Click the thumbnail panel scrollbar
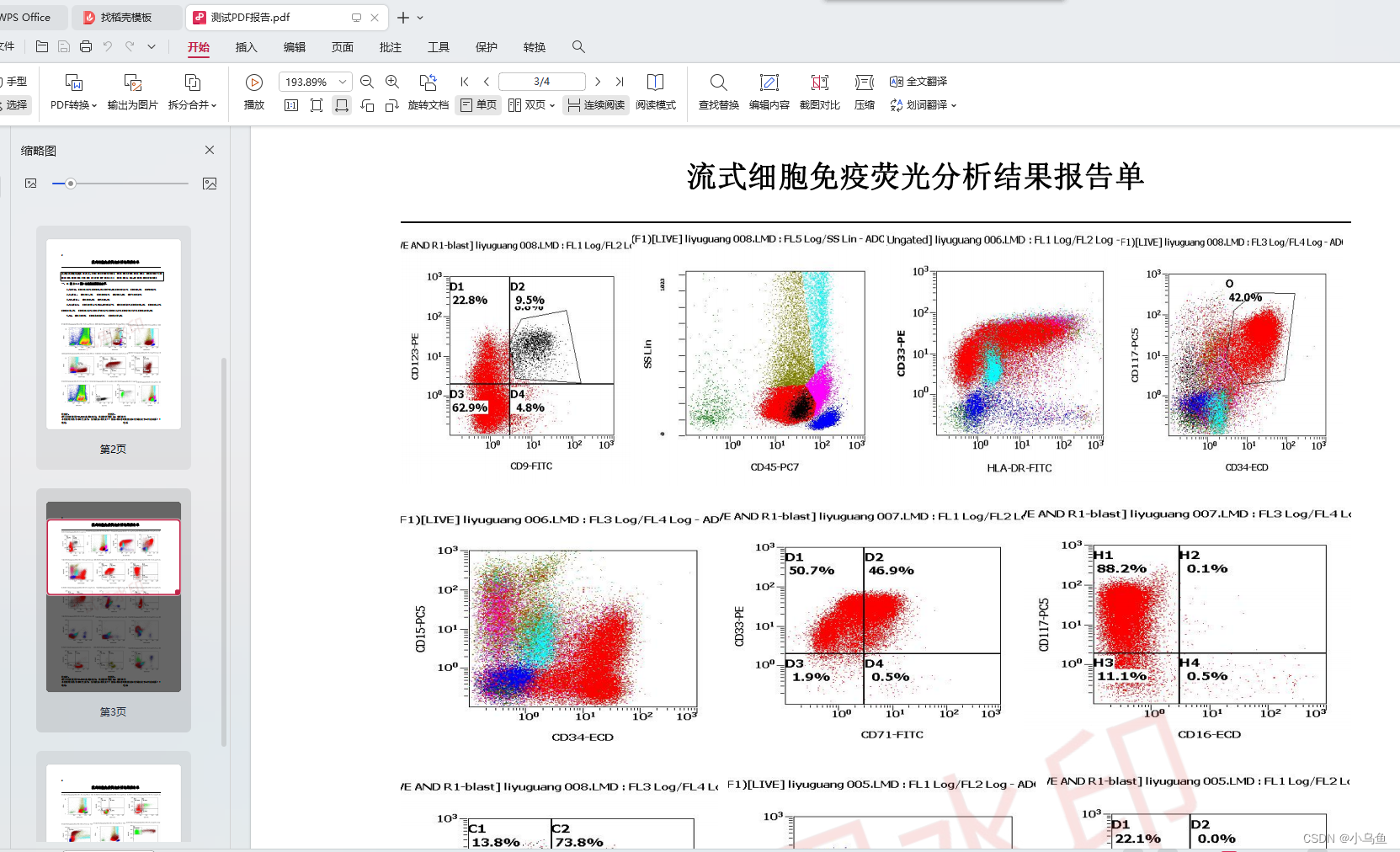 click(224, 551)
